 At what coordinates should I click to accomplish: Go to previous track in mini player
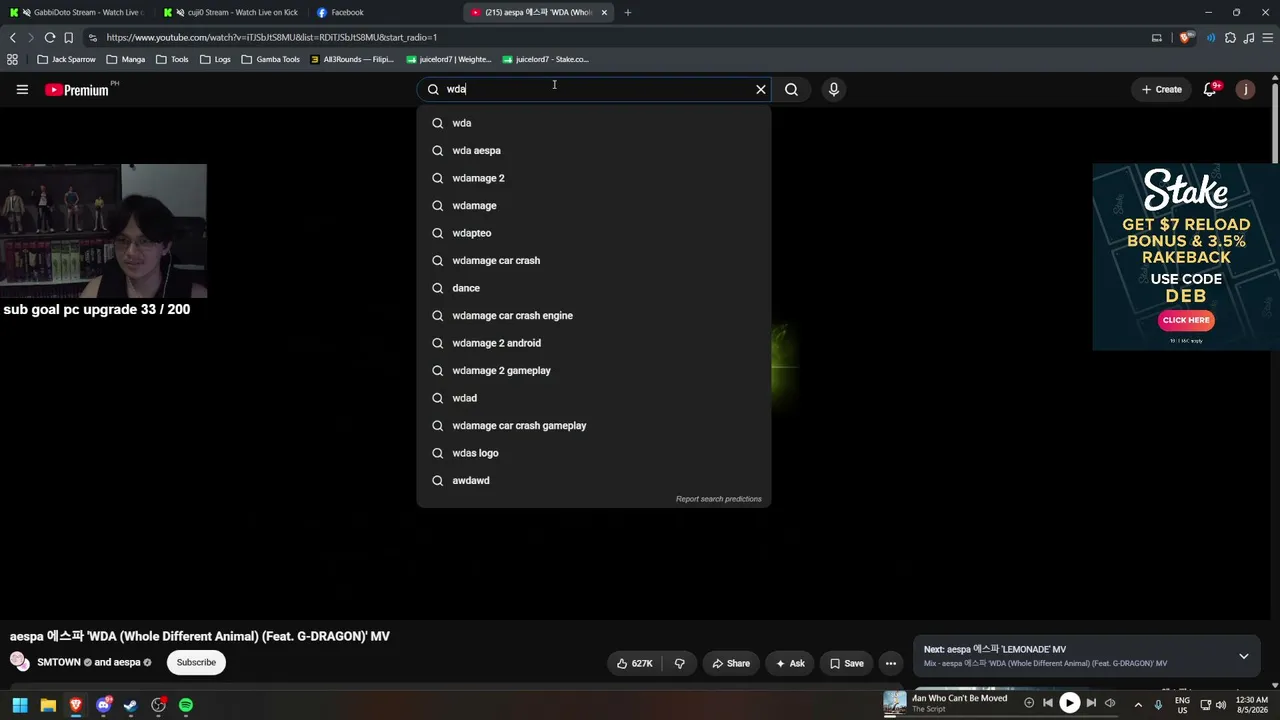coord(1048,703)
